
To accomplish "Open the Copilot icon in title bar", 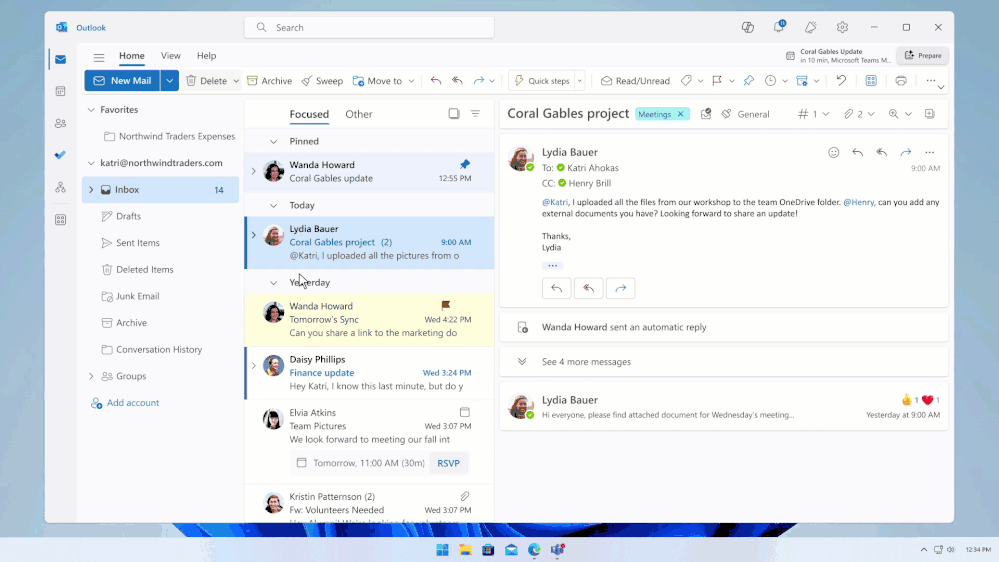I will point(747,27).
